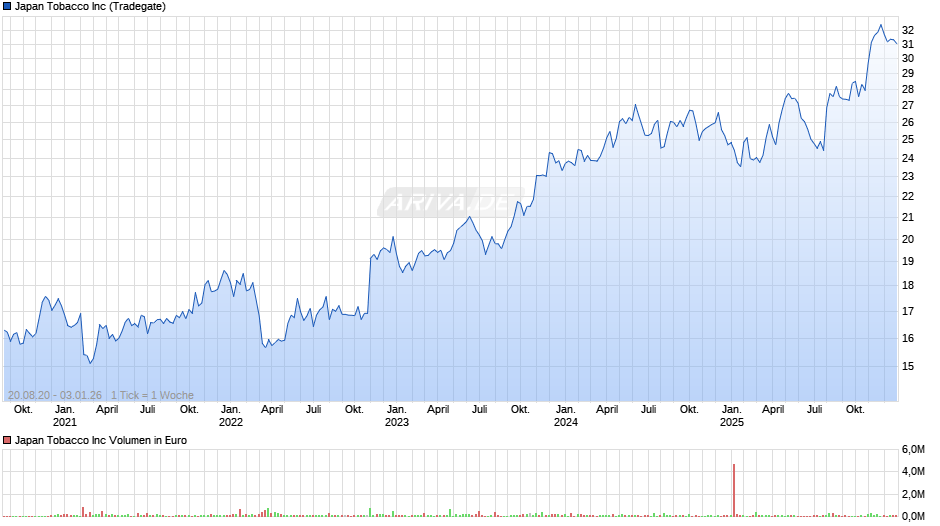Click the 'Jan. 2024' time axis label
Image resolution: width=940 pixels, height=526 pixels.
[x=565, y=416]
